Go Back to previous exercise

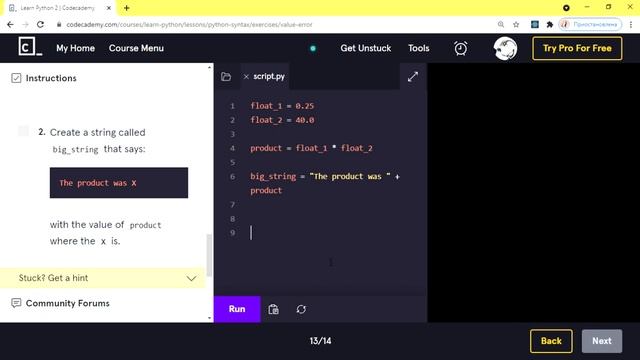click(551, 341)
